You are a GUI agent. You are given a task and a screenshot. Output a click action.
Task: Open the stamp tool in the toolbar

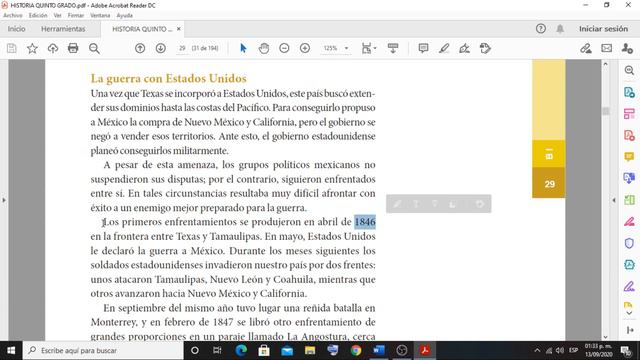coord(485,48)
